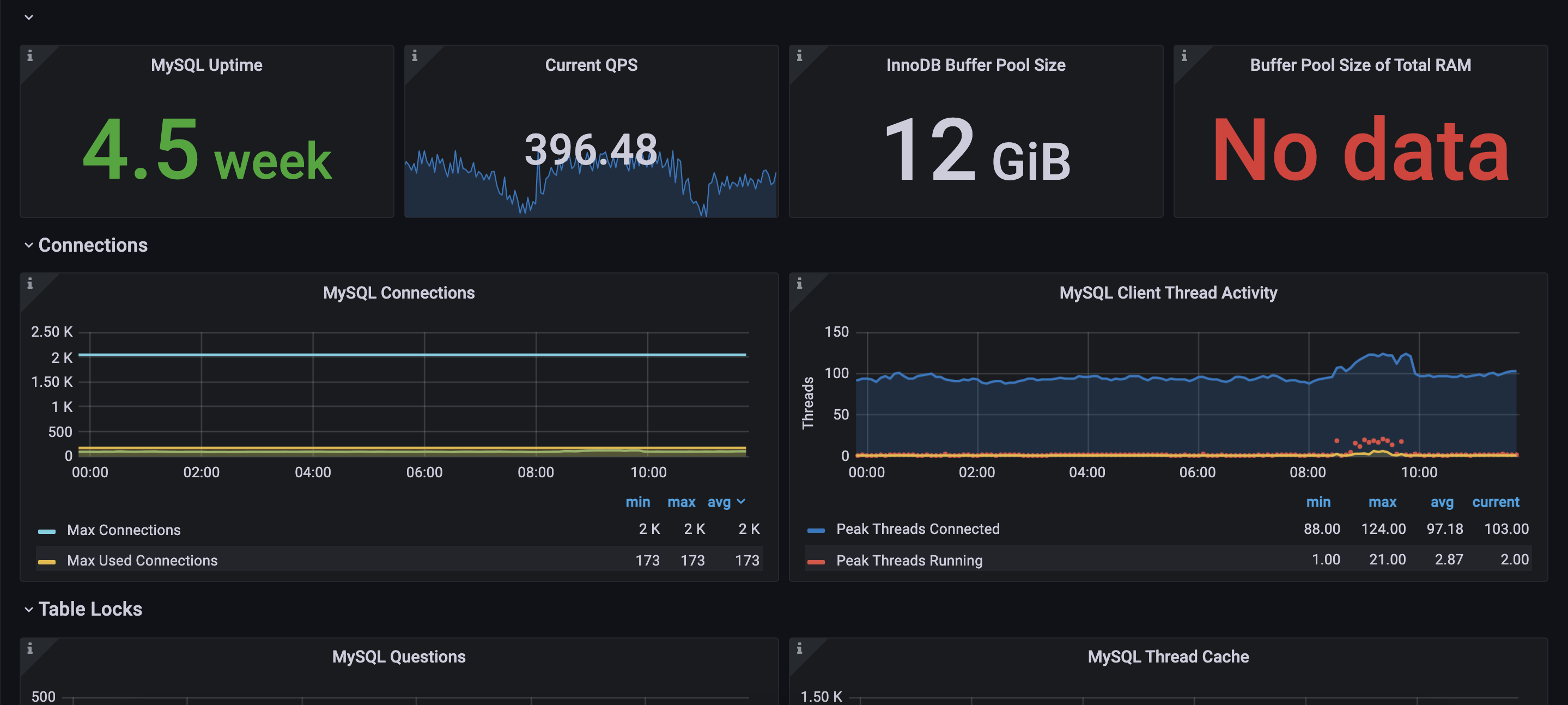Click 21.00 max value for Peak Threads Running
1568x705 pixels.
[1387, 560]
